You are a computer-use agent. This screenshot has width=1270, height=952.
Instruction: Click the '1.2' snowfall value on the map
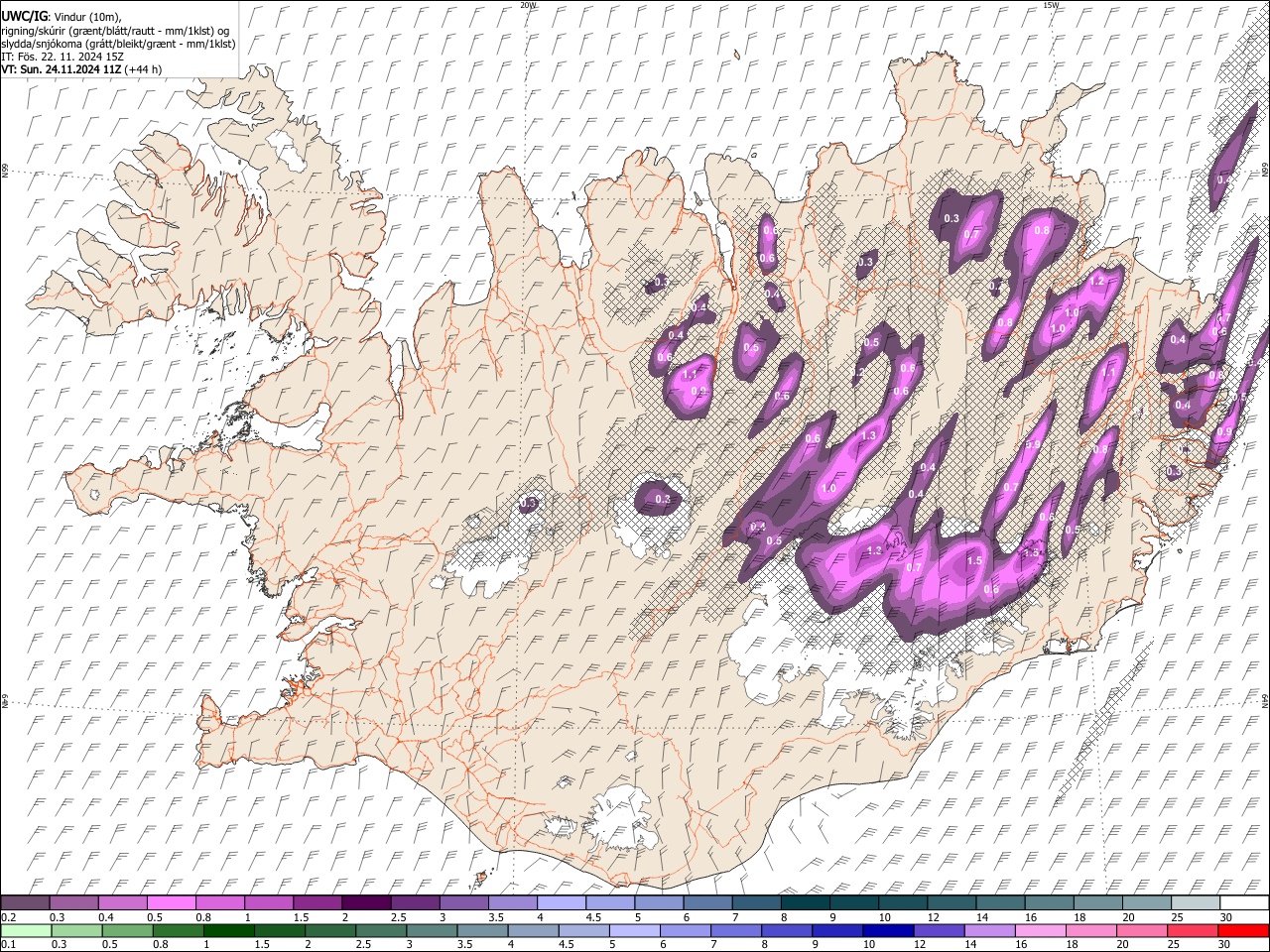(1096, 282)
